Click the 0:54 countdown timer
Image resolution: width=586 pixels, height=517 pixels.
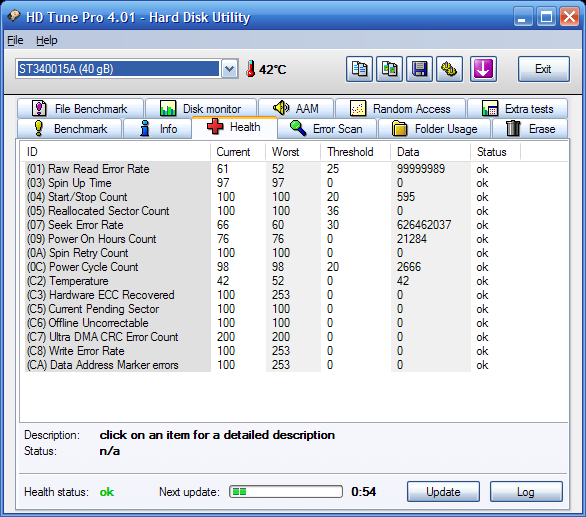364,492
